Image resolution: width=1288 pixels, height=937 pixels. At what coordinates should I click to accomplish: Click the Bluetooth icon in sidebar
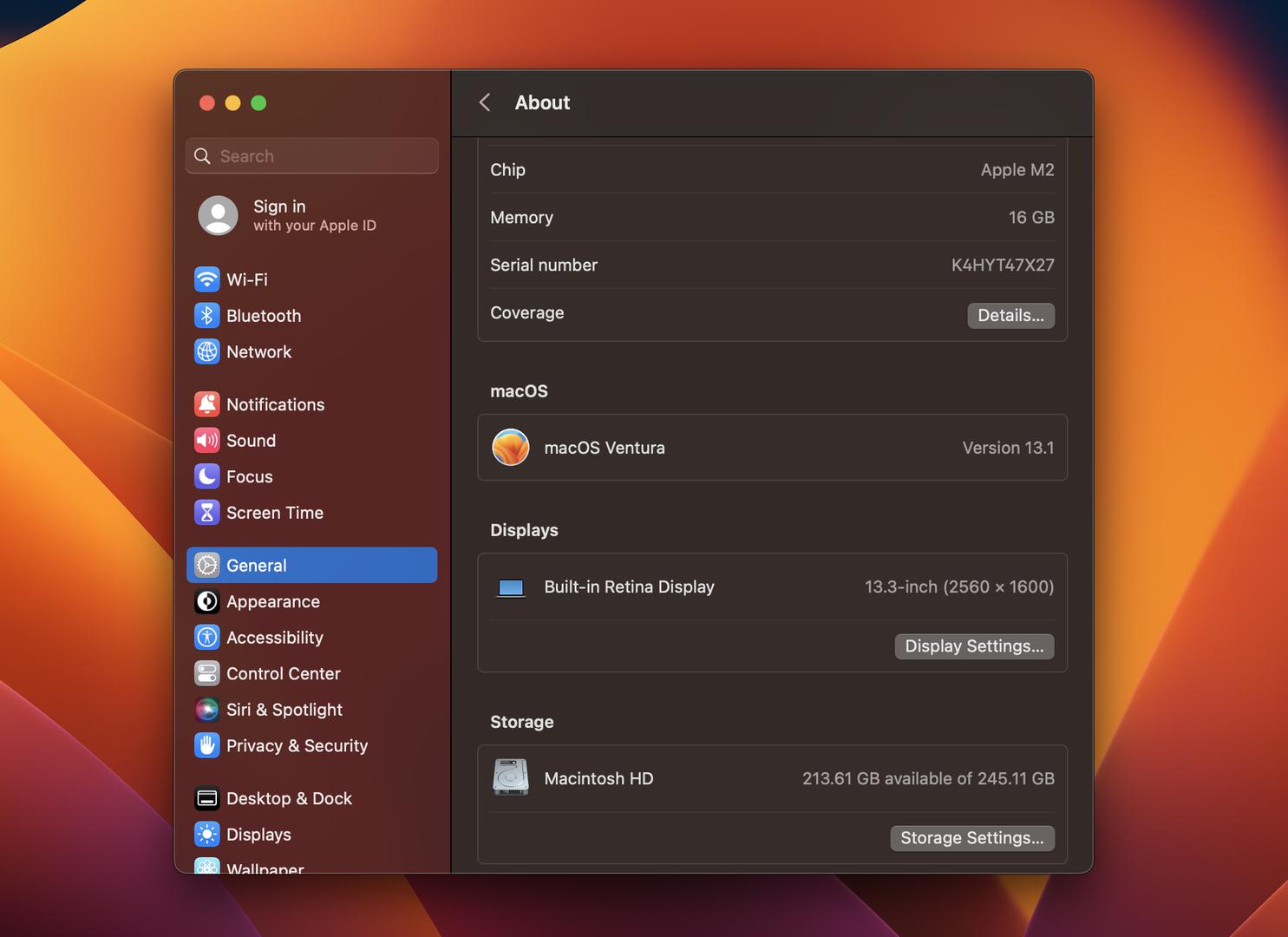(206, 316)
